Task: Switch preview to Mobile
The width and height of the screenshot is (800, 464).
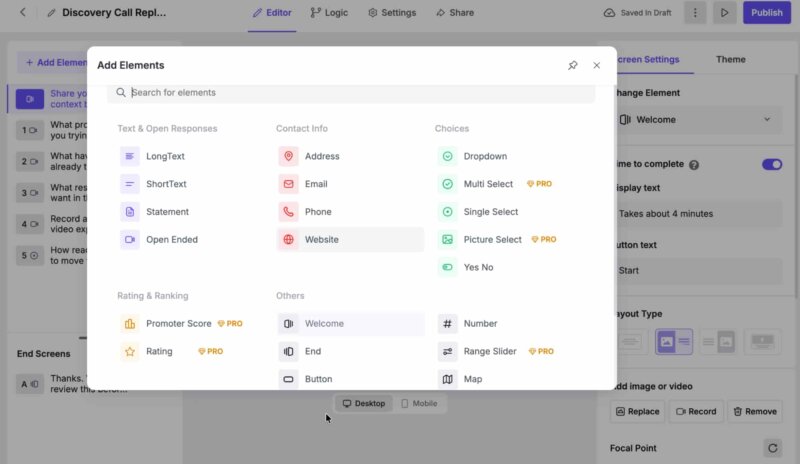Action: (x=419, y=403)
